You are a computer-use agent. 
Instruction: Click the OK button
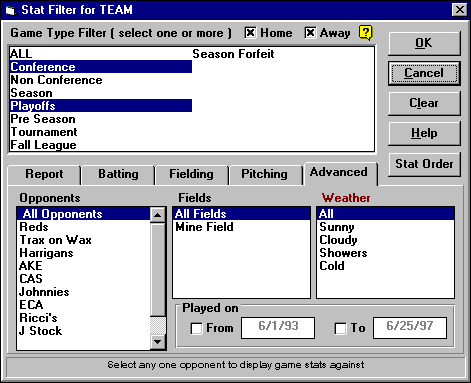point(424,43)
